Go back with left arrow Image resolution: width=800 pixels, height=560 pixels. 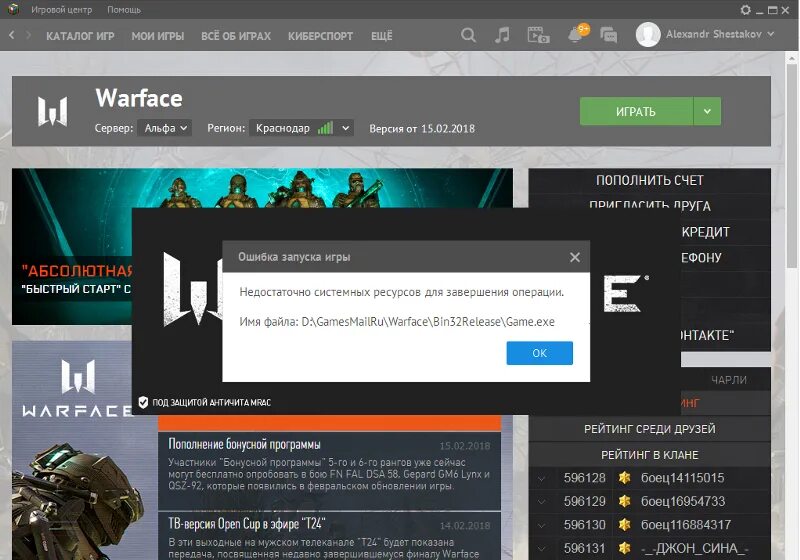point(12,35)
